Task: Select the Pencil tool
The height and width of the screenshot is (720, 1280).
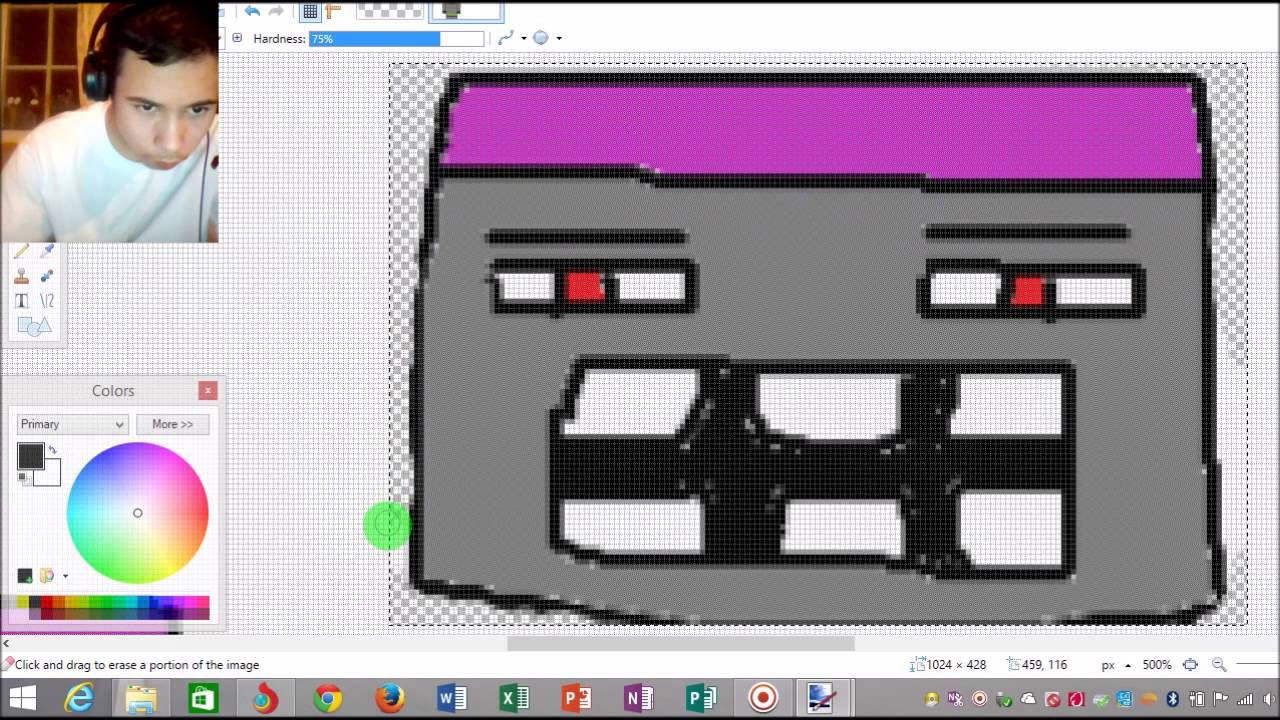Action: pyautogui.click(x=21, y=251)
